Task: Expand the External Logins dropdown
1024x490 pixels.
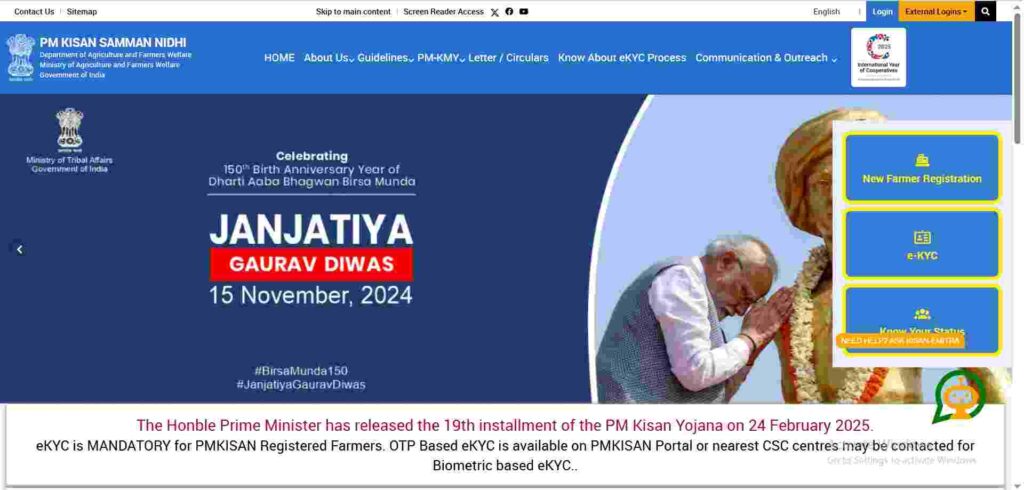Action: point(936,11)
